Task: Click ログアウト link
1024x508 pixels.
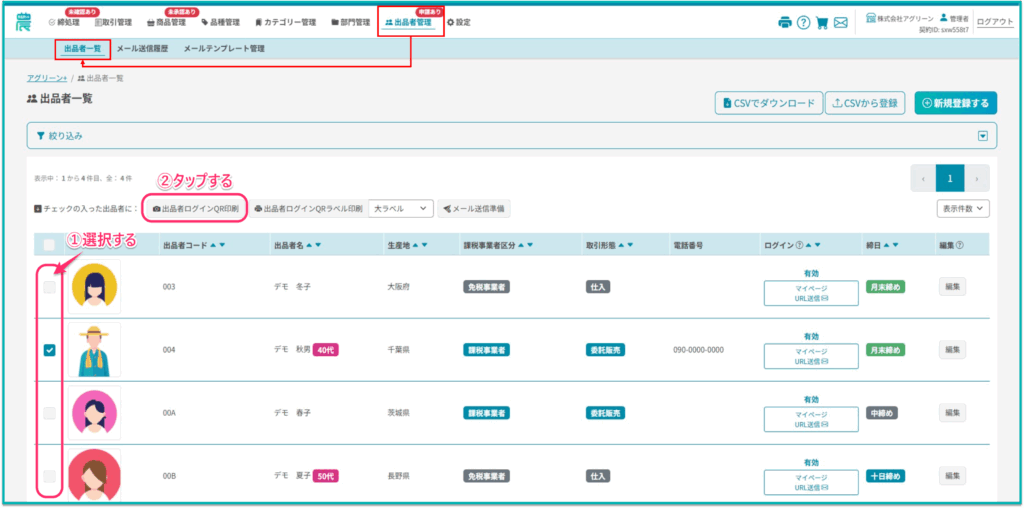Action: (995, 22)
